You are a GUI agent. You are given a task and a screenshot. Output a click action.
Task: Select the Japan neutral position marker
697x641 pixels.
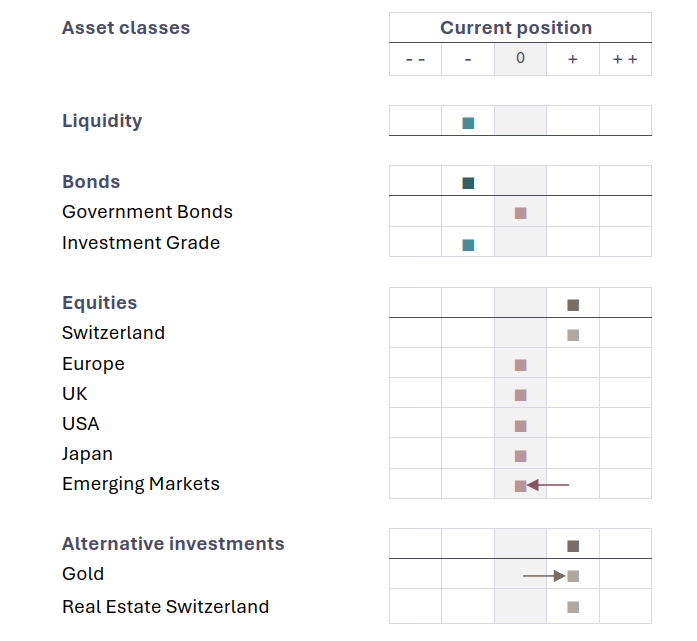click(x=520, y=456)
